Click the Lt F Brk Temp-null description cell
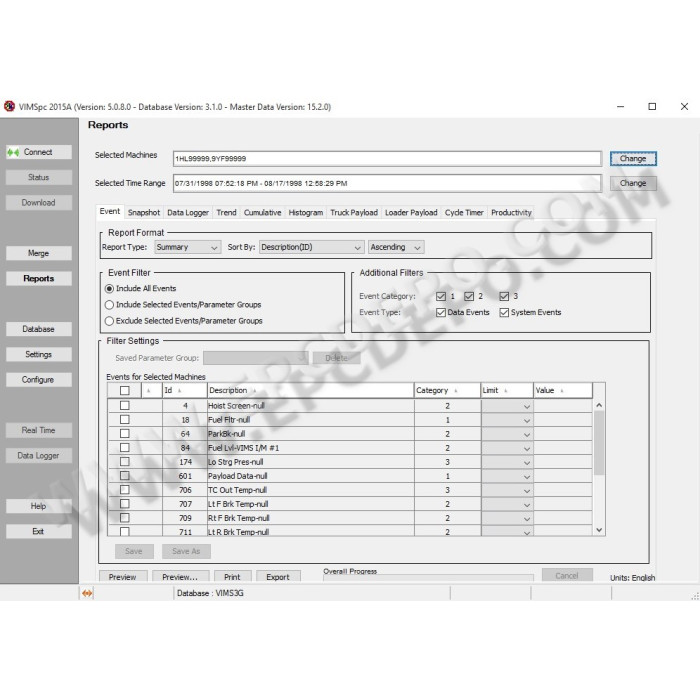 (x=311, y=504)
